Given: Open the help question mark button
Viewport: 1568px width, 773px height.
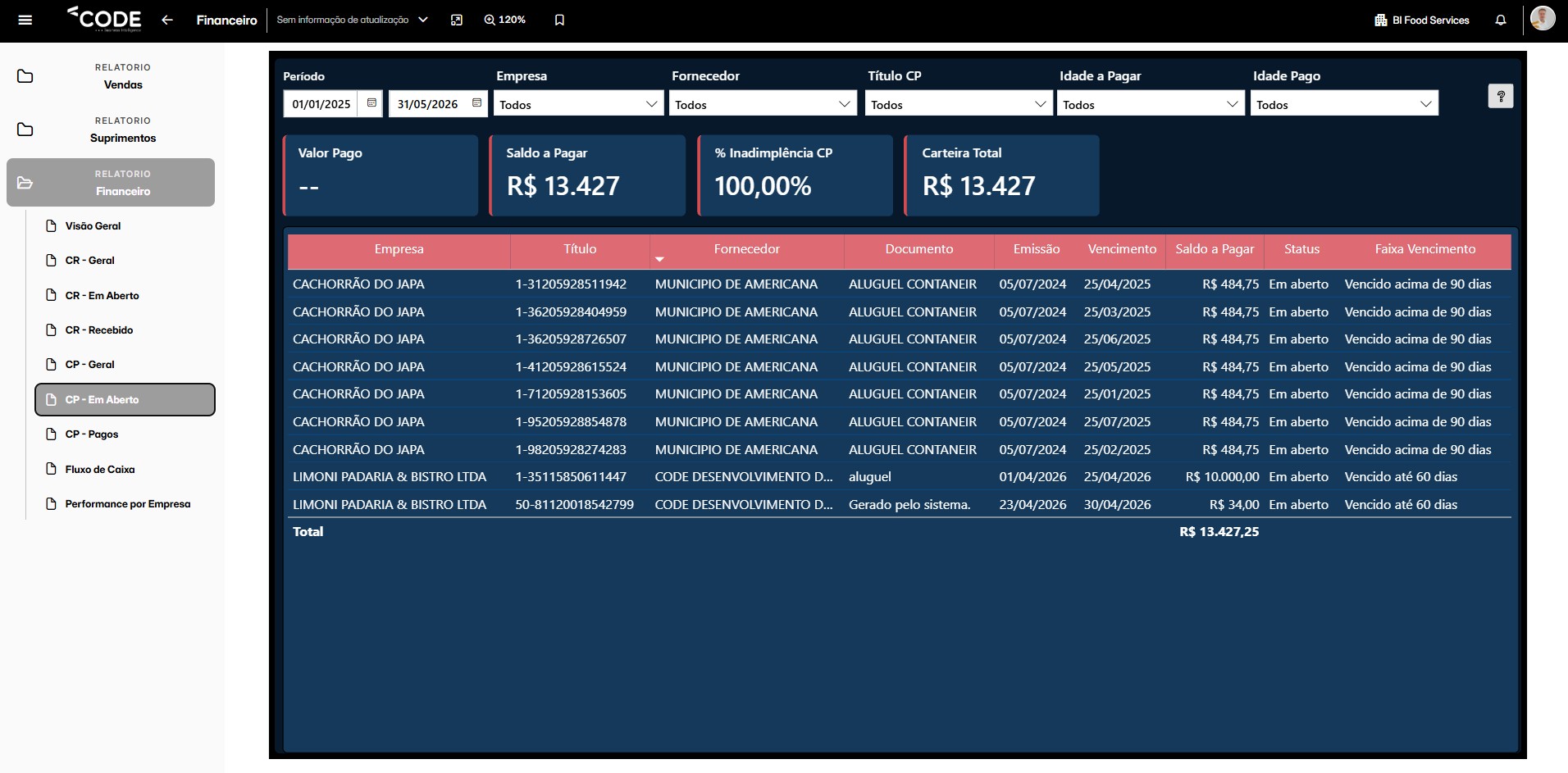Looking at the screenshot, I should coord(1501,96).
